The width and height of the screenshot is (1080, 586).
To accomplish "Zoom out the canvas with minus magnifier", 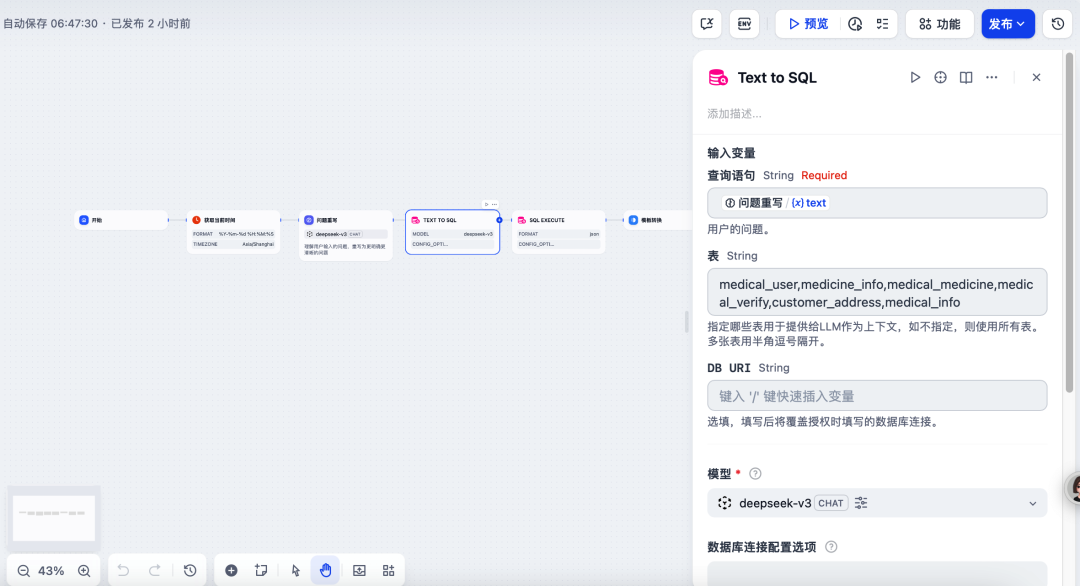I will (23, 571).
